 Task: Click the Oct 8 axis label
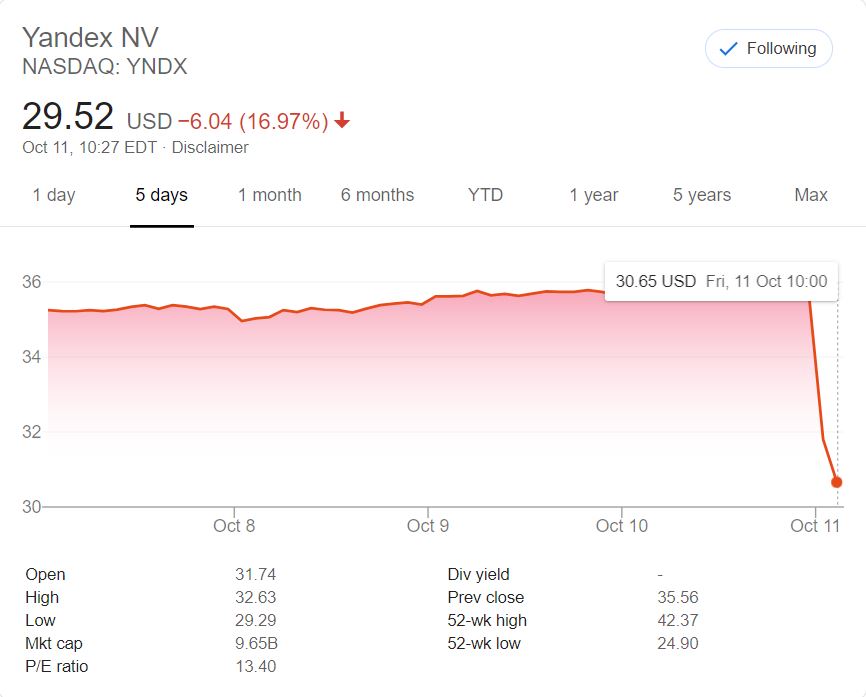(234, 526)
